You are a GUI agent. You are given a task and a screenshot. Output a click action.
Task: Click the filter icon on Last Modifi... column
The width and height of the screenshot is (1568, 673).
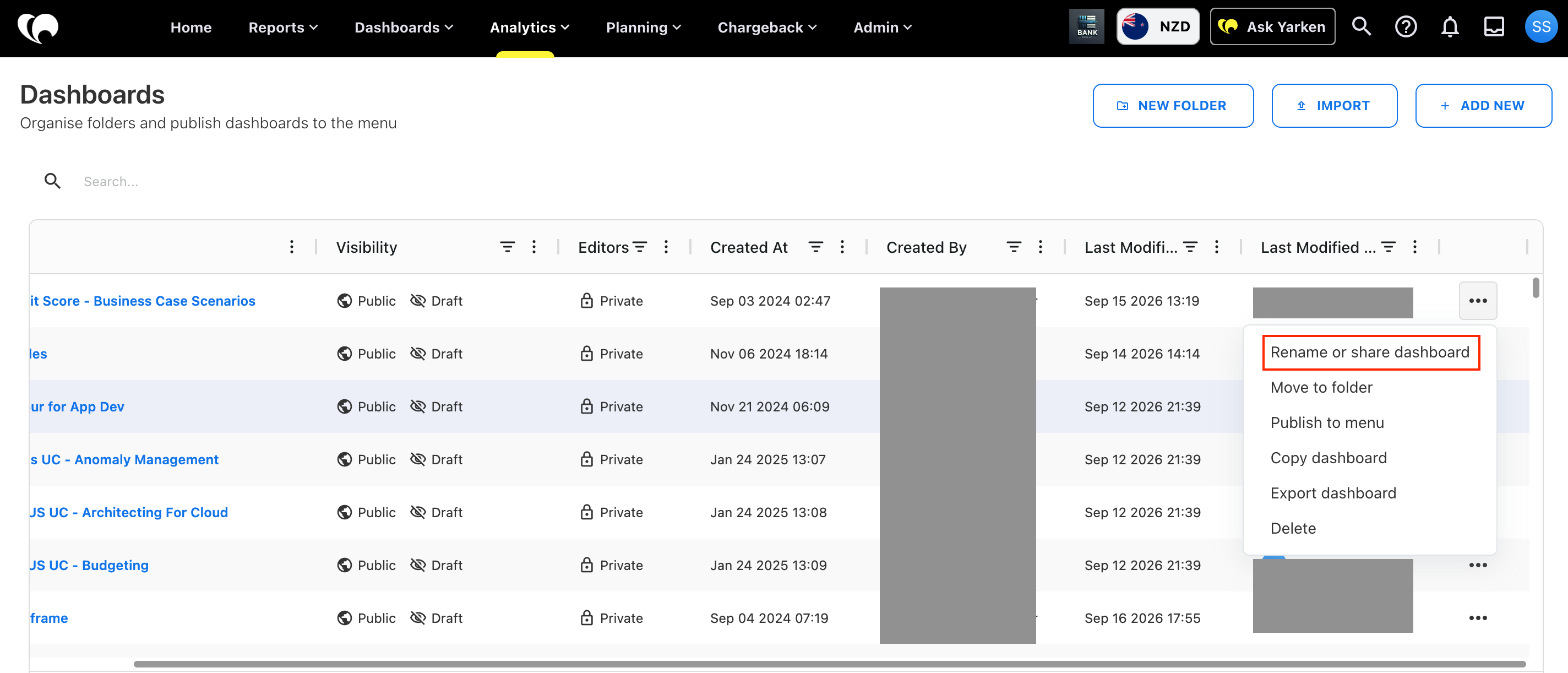[1190, 247]
